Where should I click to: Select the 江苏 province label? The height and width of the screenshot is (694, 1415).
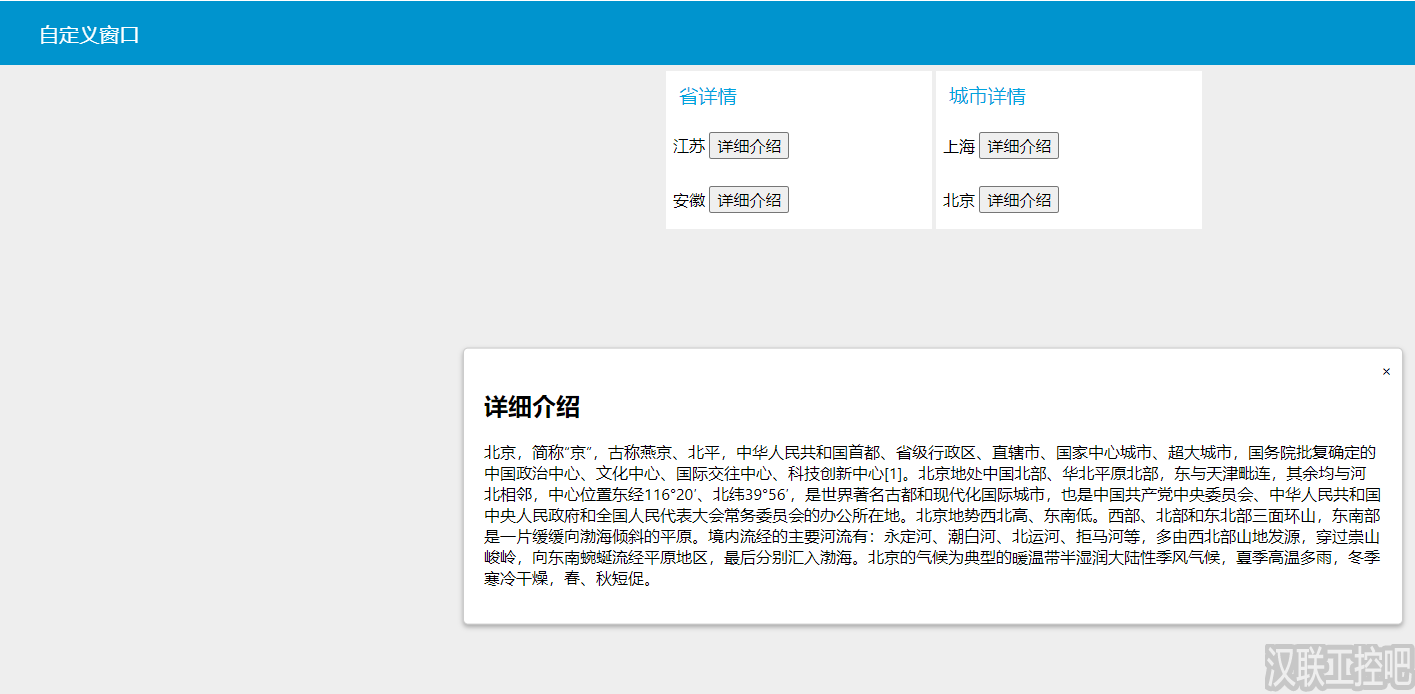click(687, 145)
